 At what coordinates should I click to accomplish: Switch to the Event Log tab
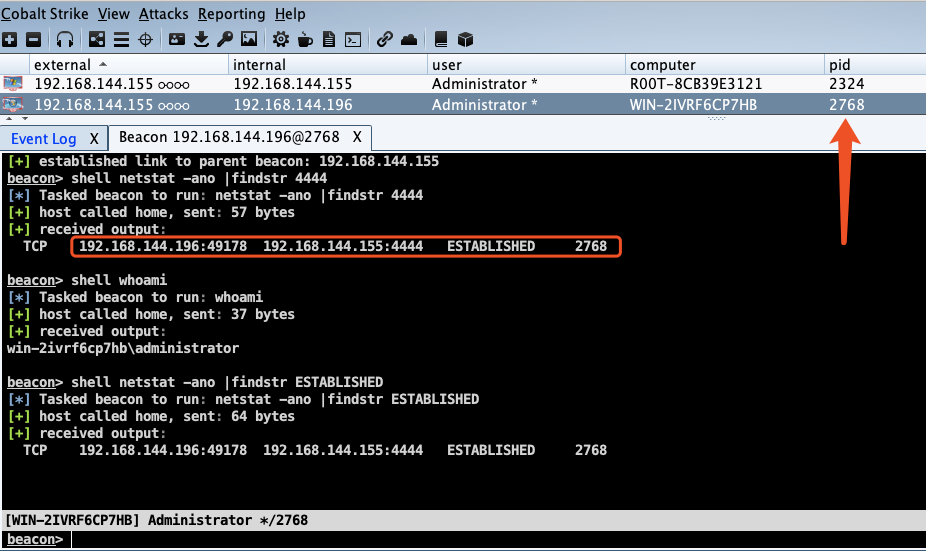tap(44, 139)
